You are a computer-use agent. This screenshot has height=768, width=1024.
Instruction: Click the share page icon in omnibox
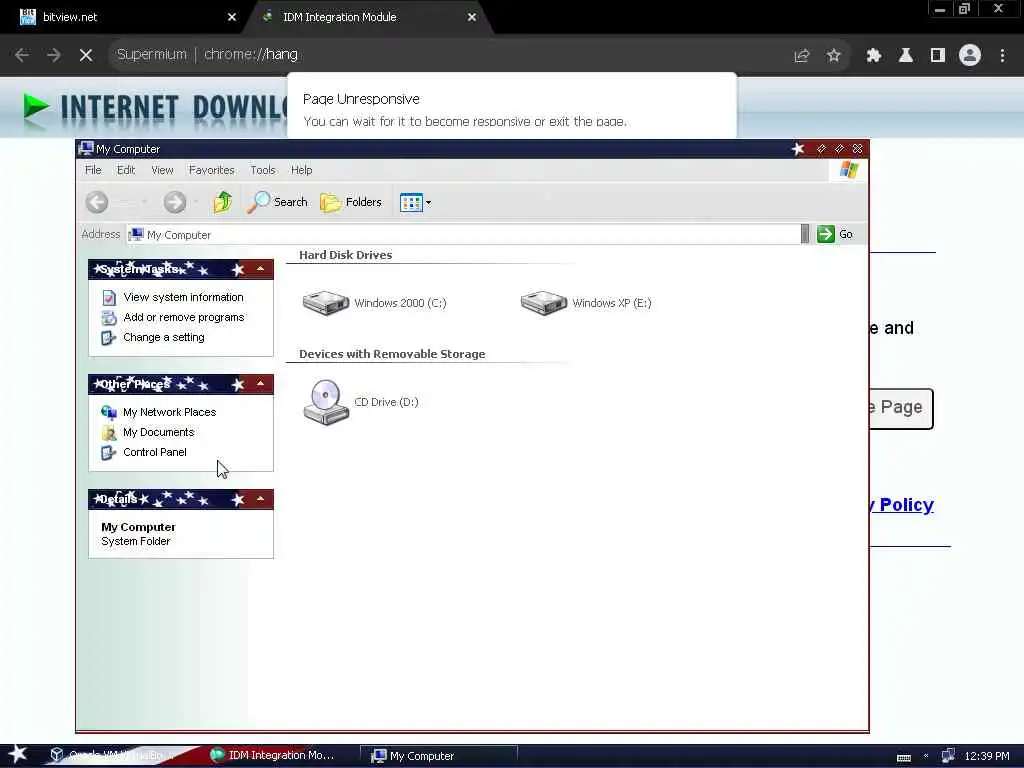point(801,56)
